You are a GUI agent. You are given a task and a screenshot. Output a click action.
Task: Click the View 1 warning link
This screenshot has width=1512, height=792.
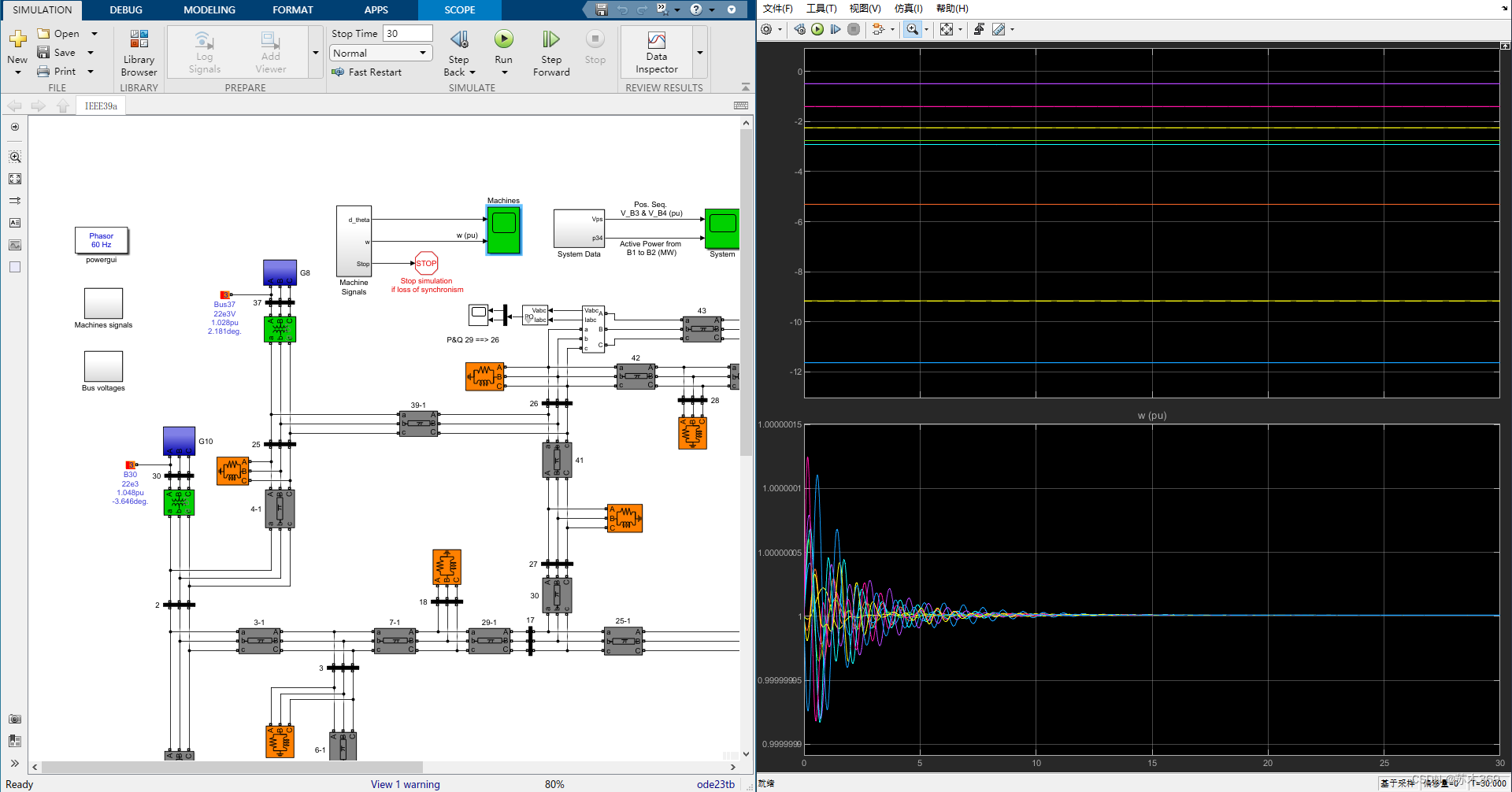coord(406,784)
